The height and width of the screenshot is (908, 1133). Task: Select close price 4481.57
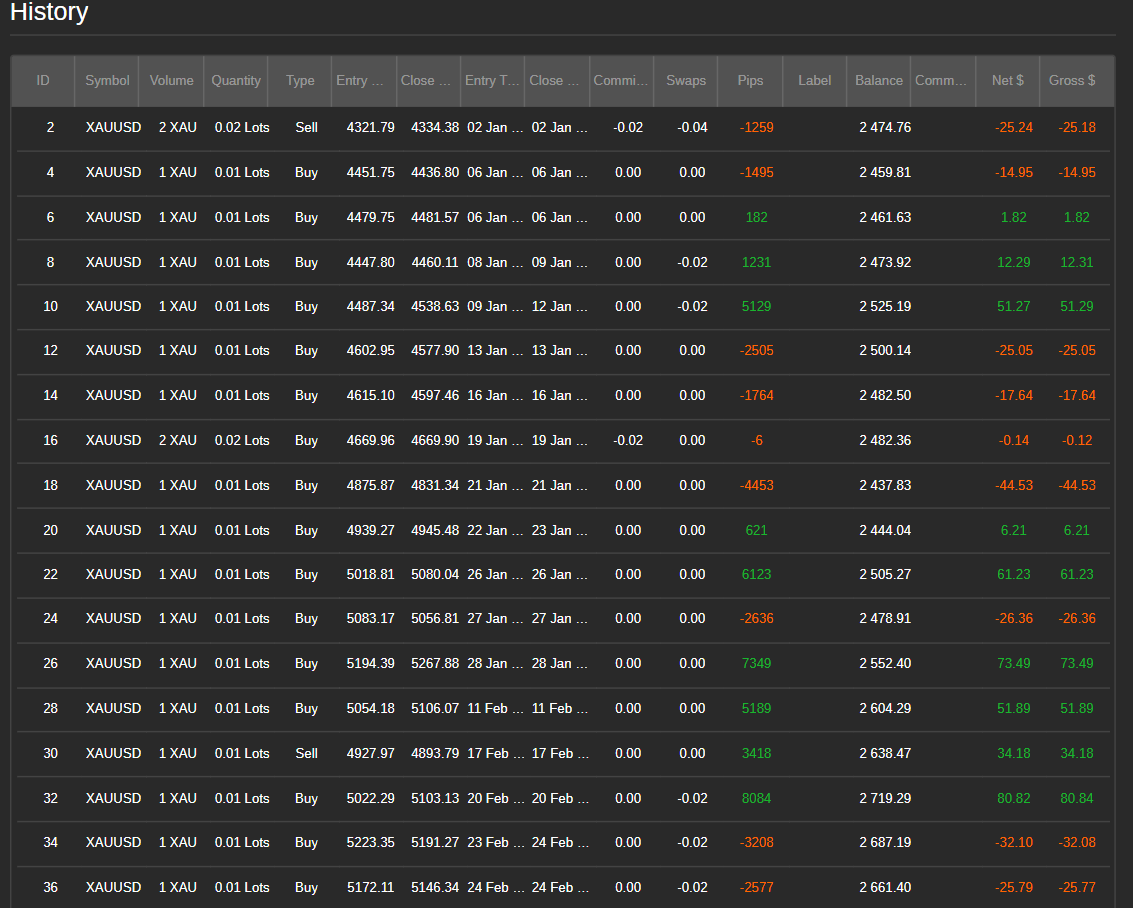click(x=435, y=217)
